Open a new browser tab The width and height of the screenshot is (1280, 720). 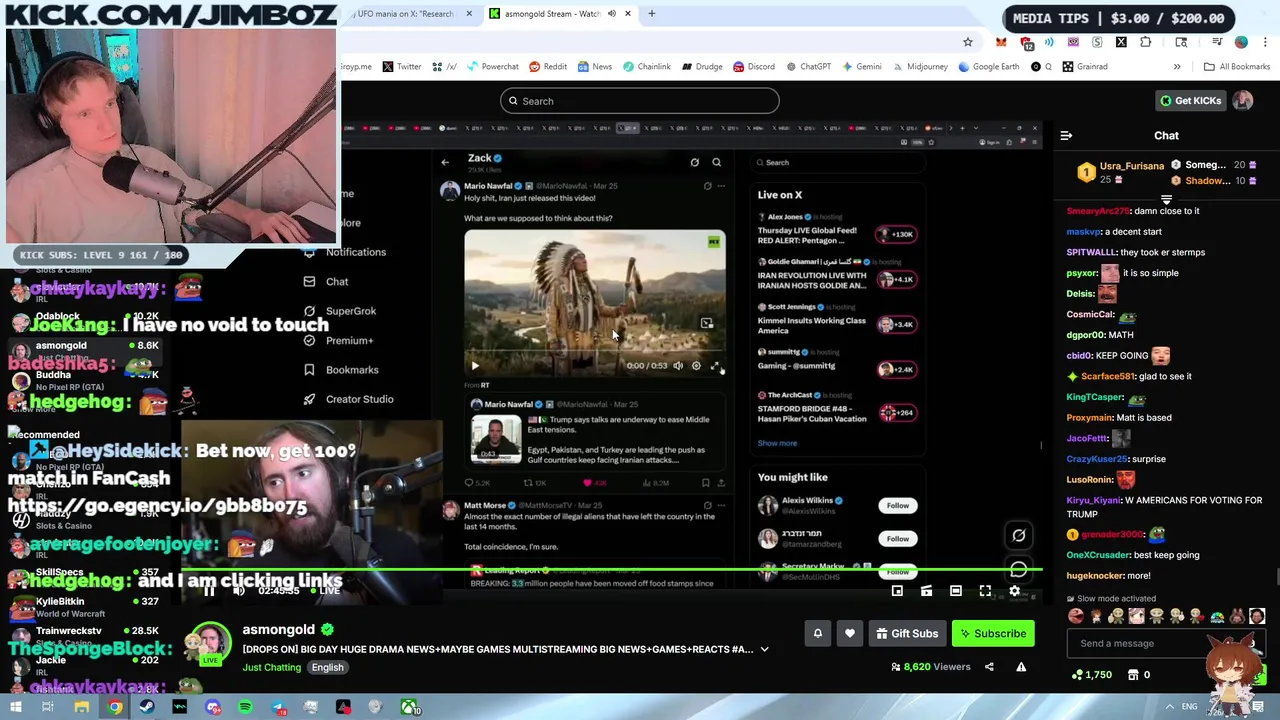coord(651,14)
